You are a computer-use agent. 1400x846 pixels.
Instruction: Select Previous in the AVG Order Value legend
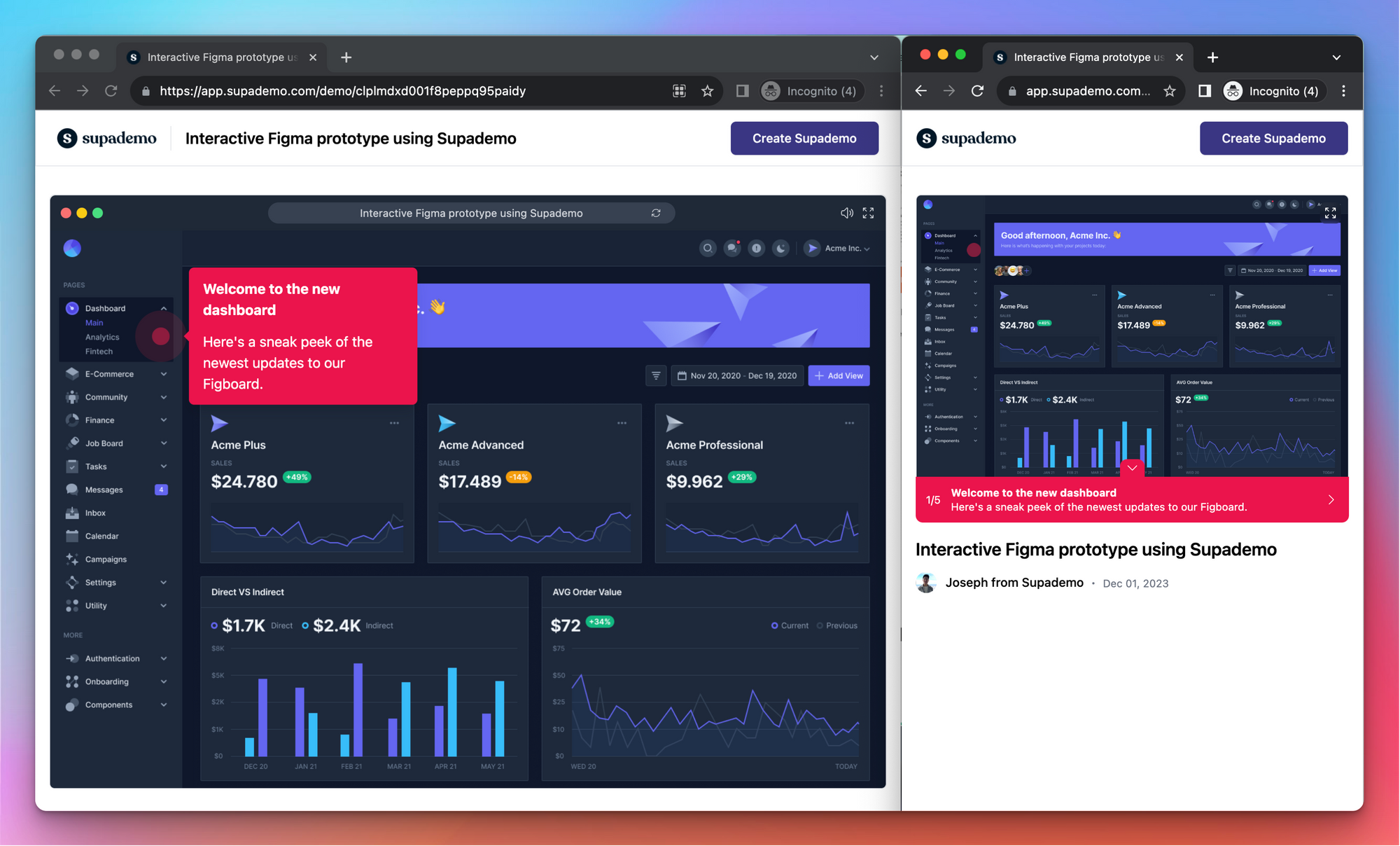point(837,625)
